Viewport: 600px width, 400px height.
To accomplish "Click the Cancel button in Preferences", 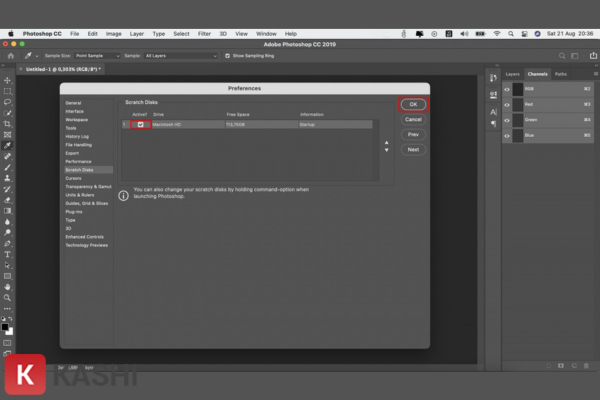I will (x=413, y=119).
